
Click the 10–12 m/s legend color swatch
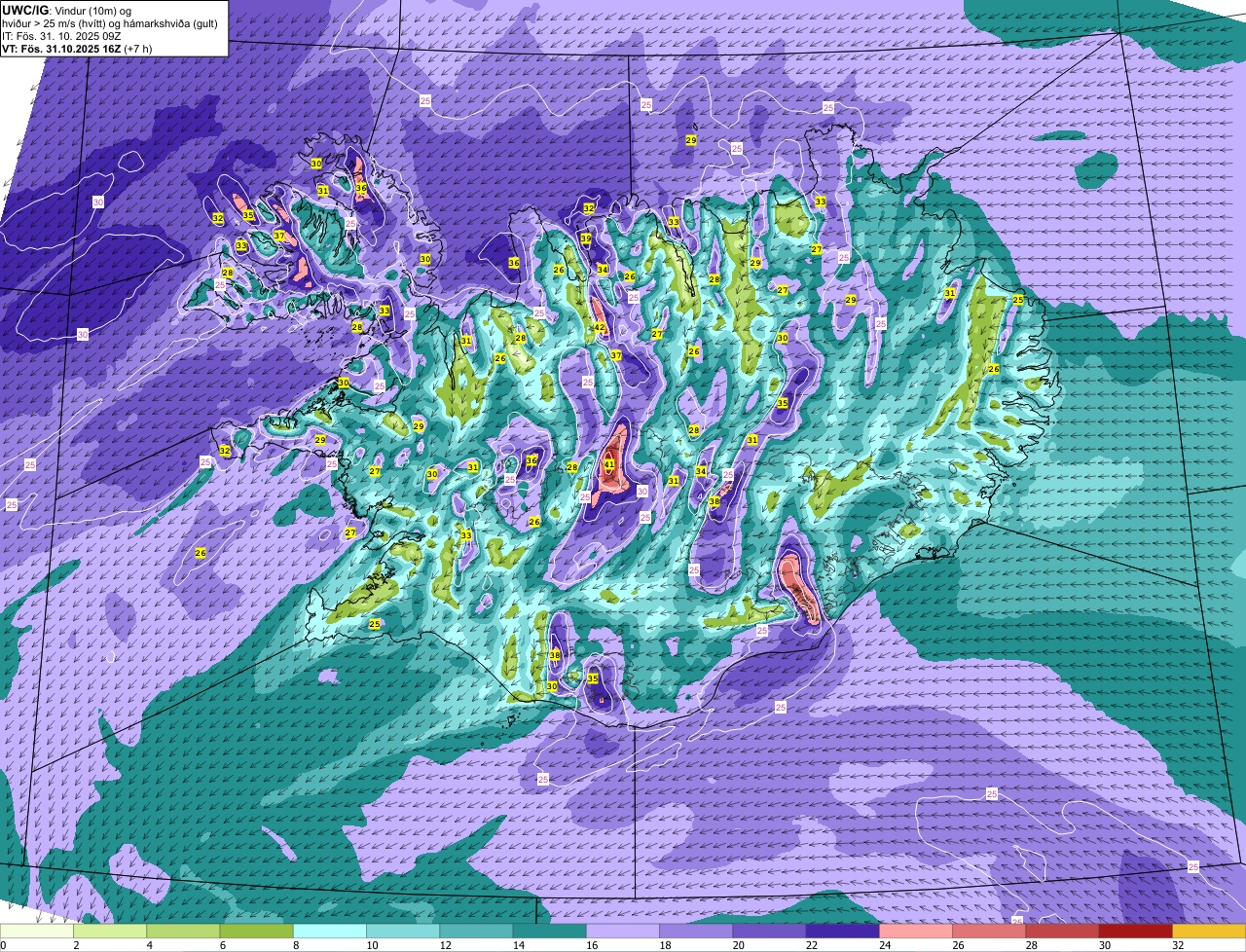tap(403, 931)
